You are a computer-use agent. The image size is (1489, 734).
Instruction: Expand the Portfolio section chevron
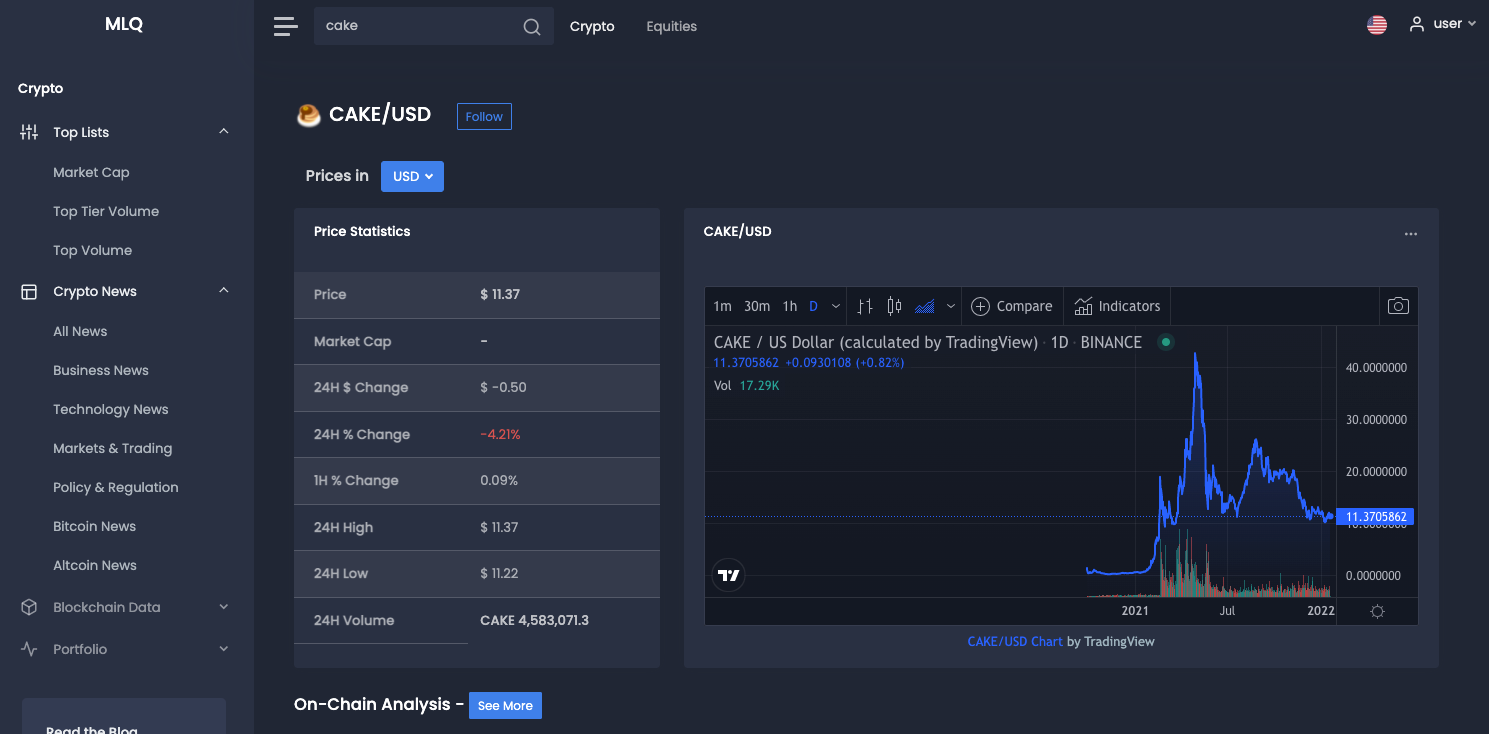[224, 649]
